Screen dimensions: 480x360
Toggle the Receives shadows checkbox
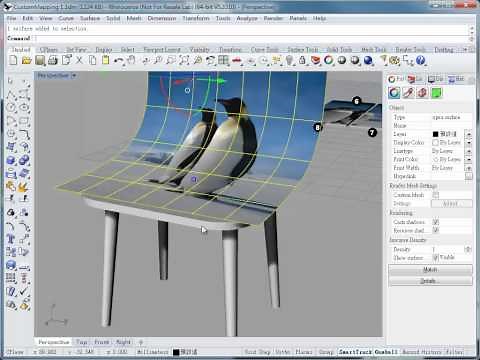click(x=435, y=230)
